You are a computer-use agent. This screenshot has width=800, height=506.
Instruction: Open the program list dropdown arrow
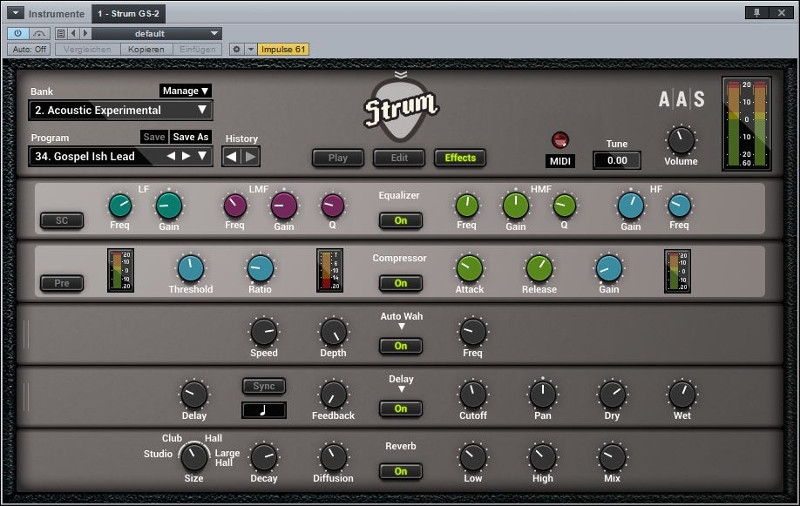pyautogui.click(x=203, y=156)
